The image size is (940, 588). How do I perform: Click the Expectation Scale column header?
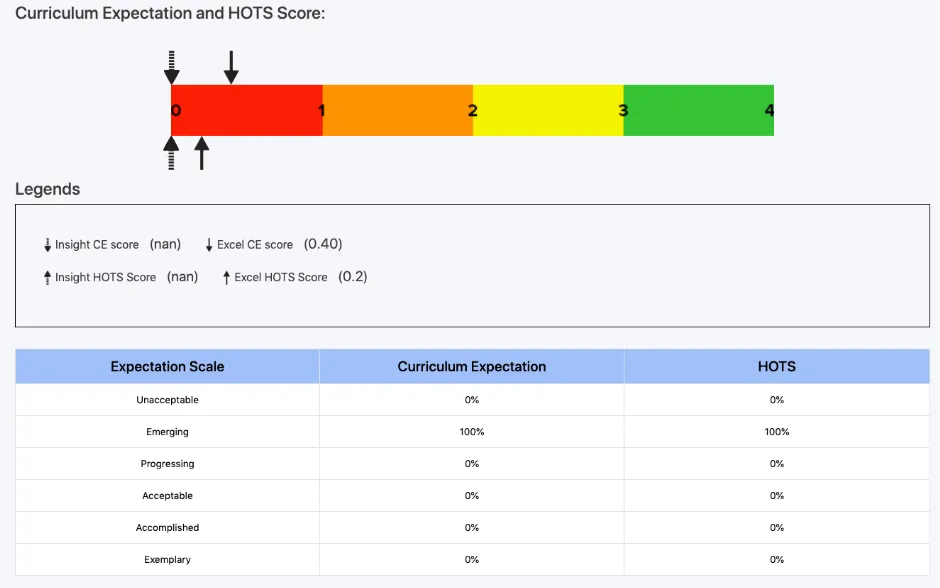(x=167, y=366)
